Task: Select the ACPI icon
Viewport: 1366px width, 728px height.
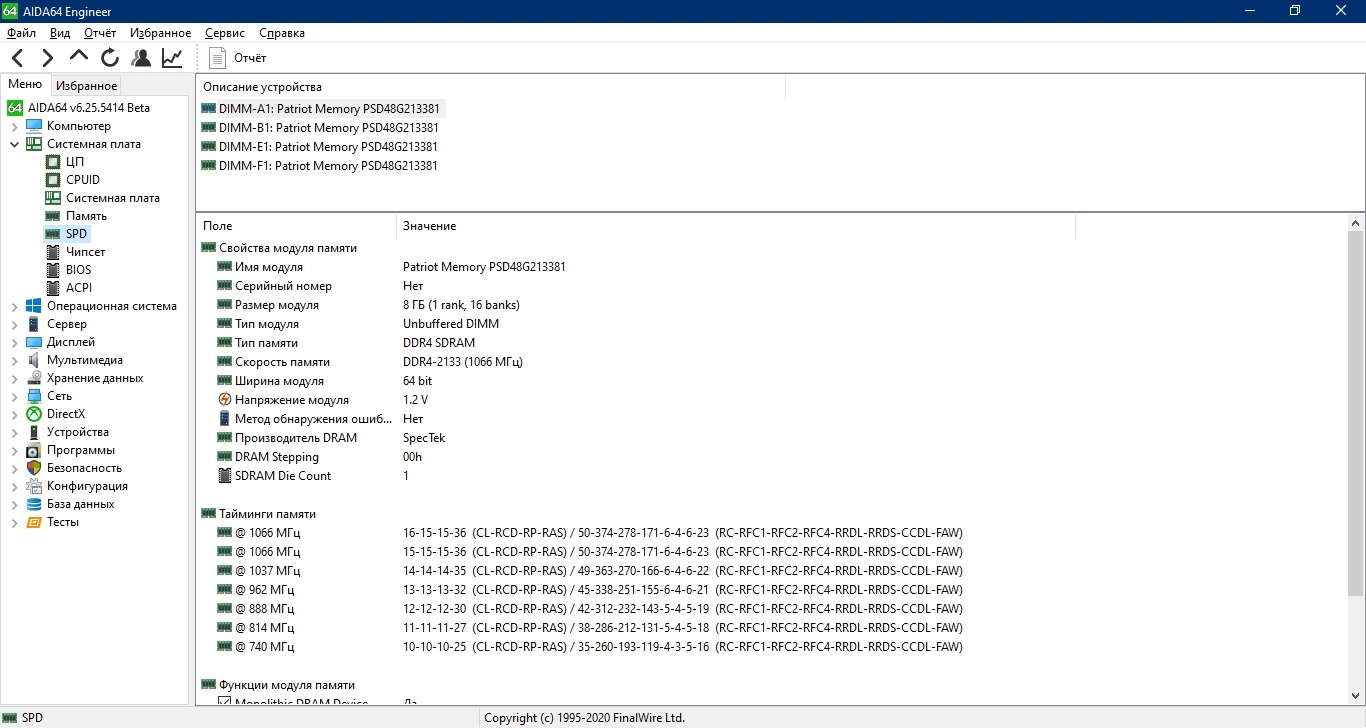Action: click(53, 288)
